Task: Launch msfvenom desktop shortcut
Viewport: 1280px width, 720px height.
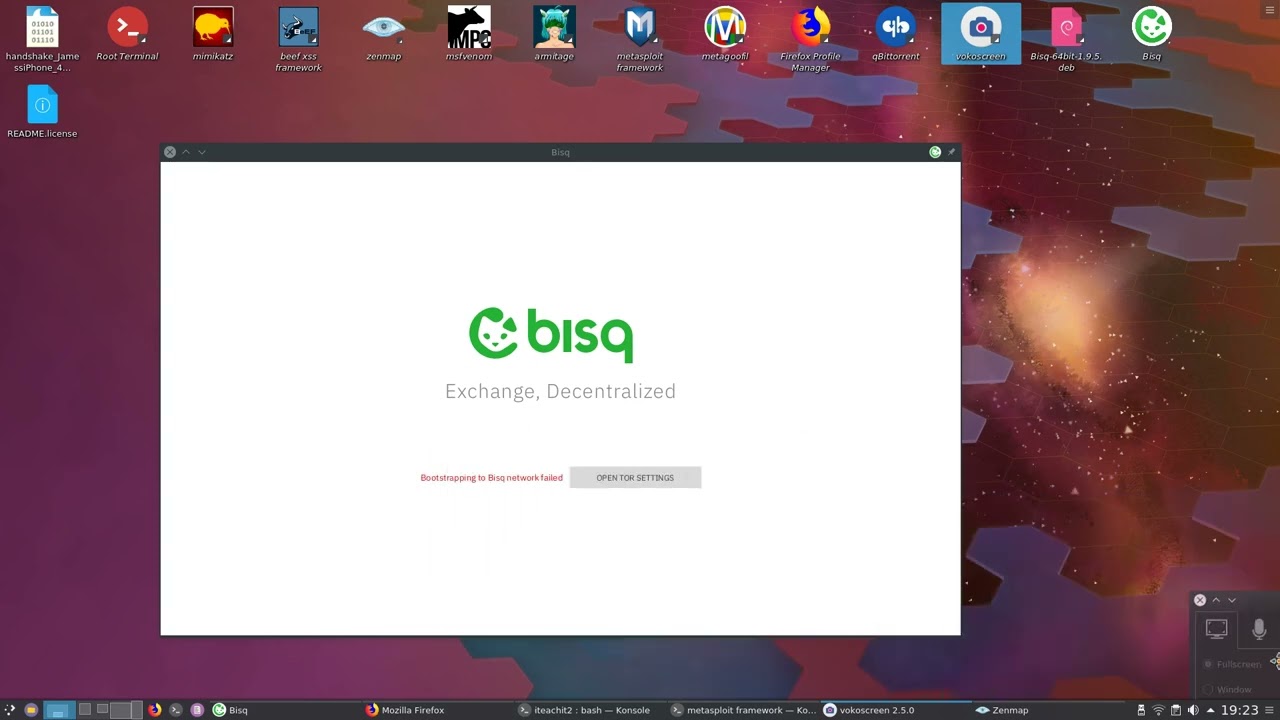Action: click(x=469, y=35)
